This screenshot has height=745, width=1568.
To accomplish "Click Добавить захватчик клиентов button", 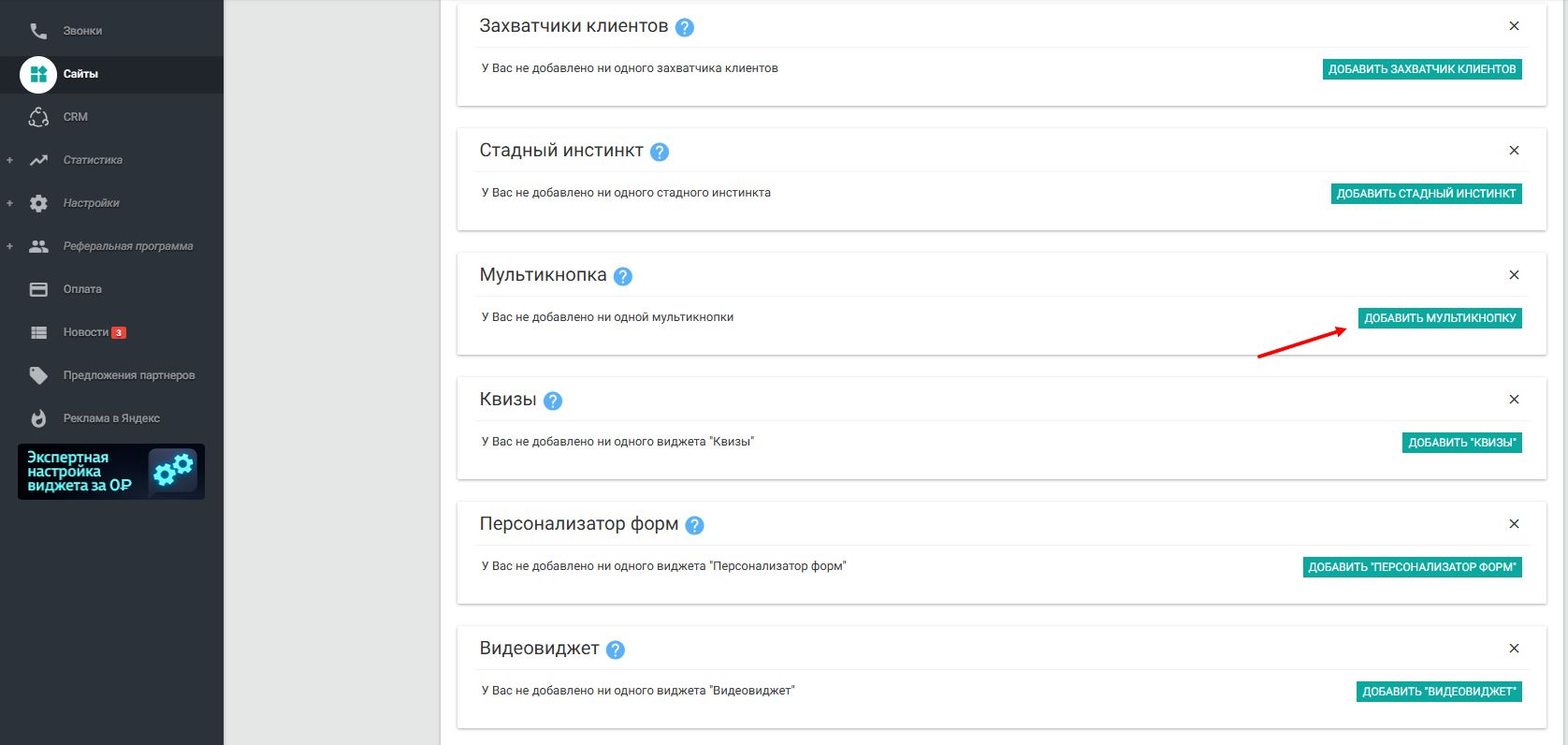I will coord(1421,69).
